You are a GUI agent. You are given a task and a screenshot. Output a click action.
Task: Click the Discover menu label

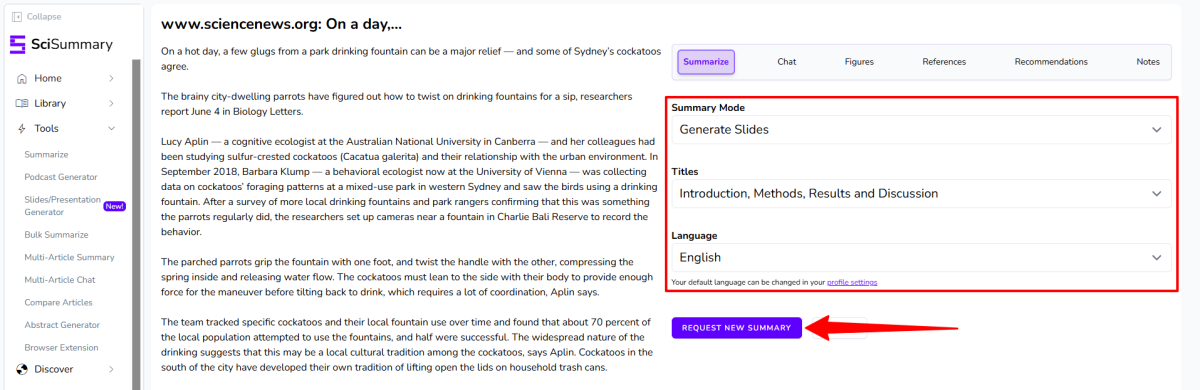54,369
